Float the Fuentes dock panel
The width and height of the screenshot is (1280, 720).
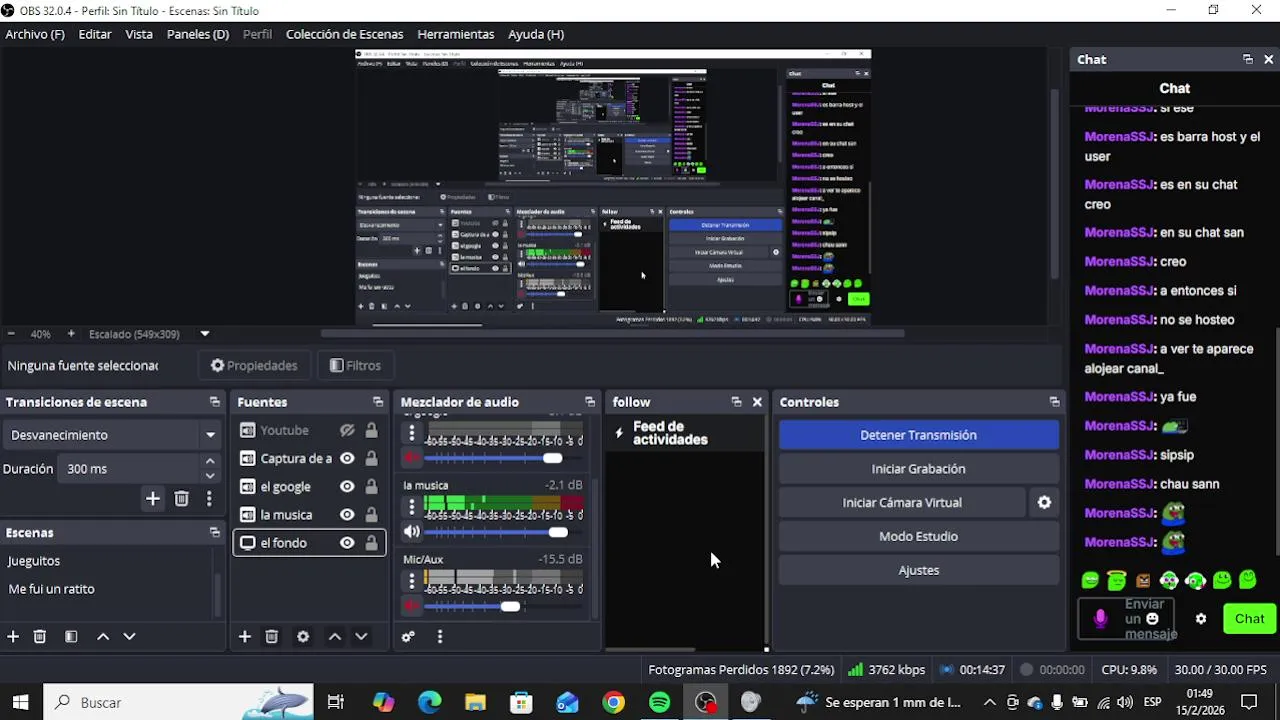(x=377, y=402)
